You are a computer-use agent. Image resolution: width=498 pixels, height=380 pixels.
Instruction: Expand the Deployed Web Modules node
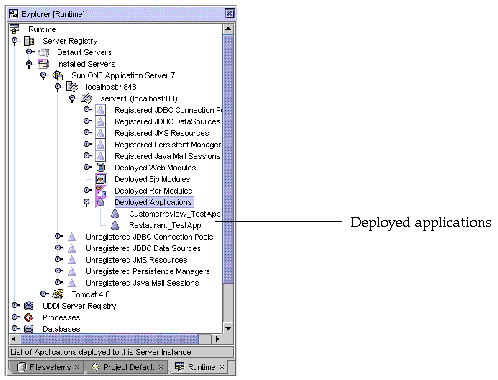pyautogui.click(x=87, y=167)
